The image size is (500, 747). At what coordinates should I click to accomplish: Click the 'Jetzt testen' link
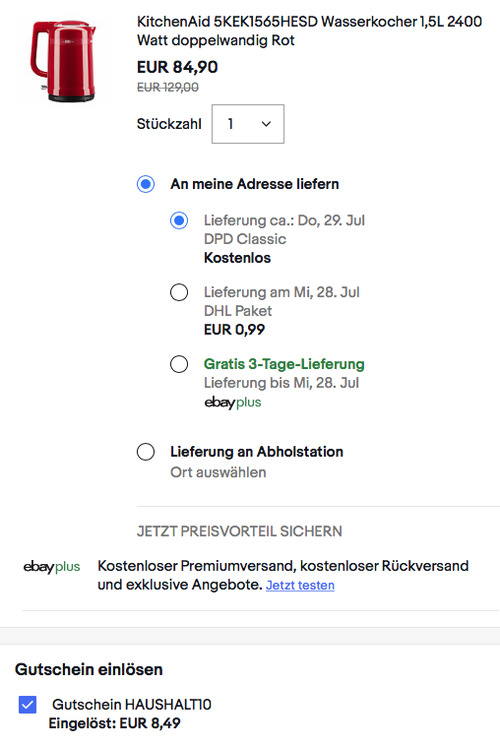pyautogui.click(x=300, y=585)
